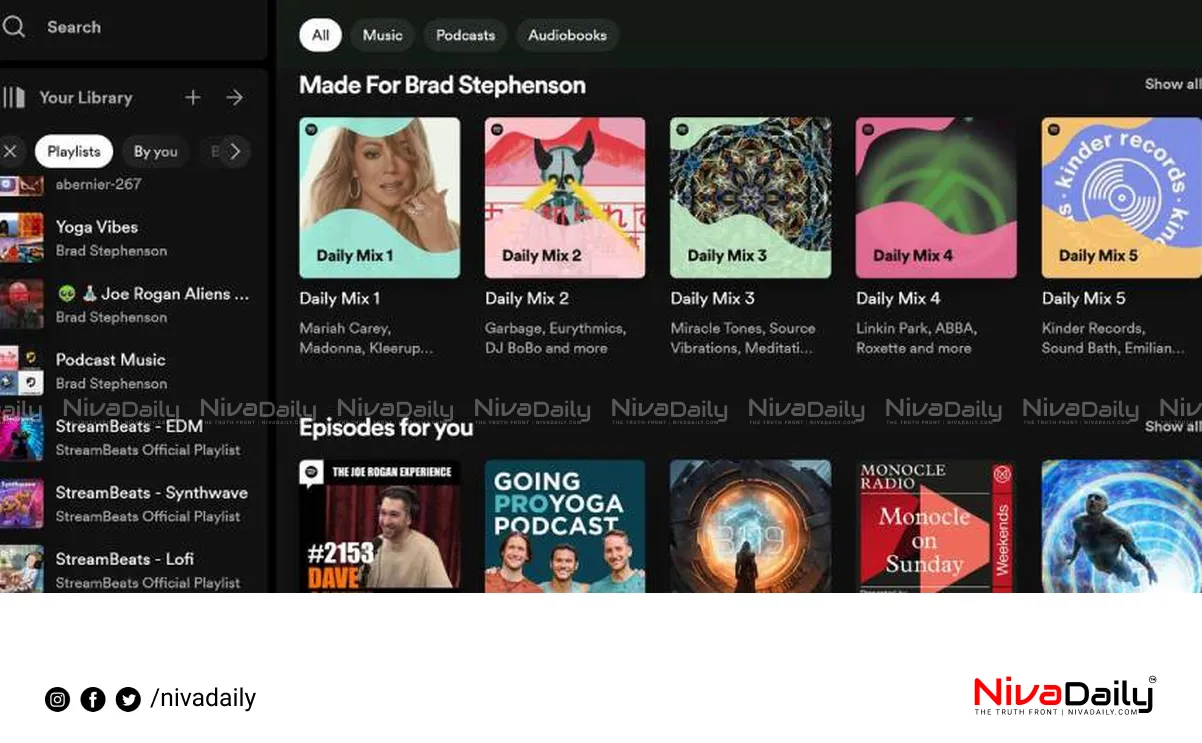This screenshot has width=1202, height=743.
Task: Click the Joe Rogan Aliens cover icon
Action: point(21,304)
